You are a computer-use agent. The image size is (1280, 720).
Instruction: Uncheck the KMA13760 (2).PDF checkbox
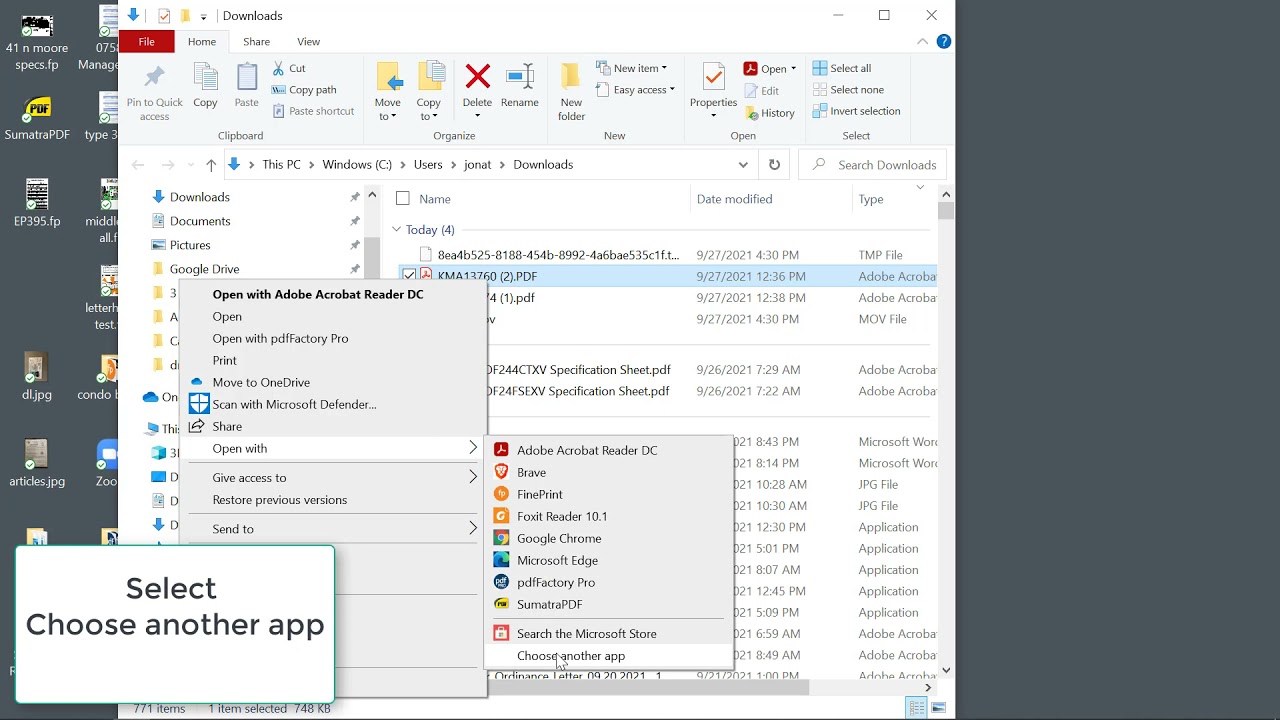(x=409, y=275)
